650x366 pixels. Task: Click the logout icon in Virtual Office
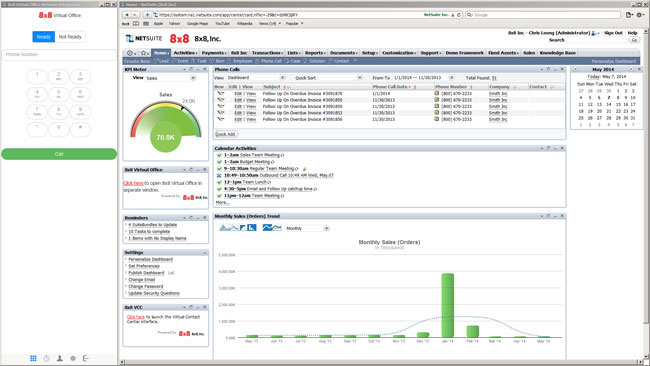(86, 358)
